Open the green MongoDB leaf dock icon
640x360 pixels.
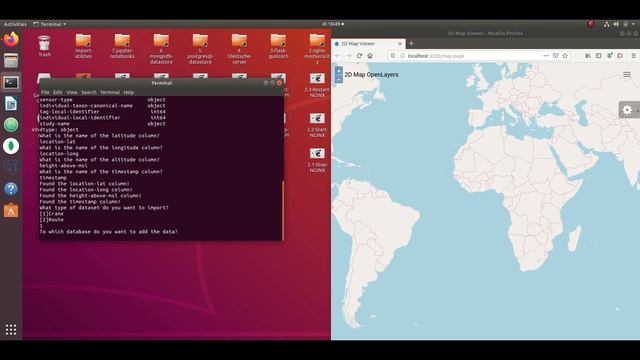click(x=11, y=146)
